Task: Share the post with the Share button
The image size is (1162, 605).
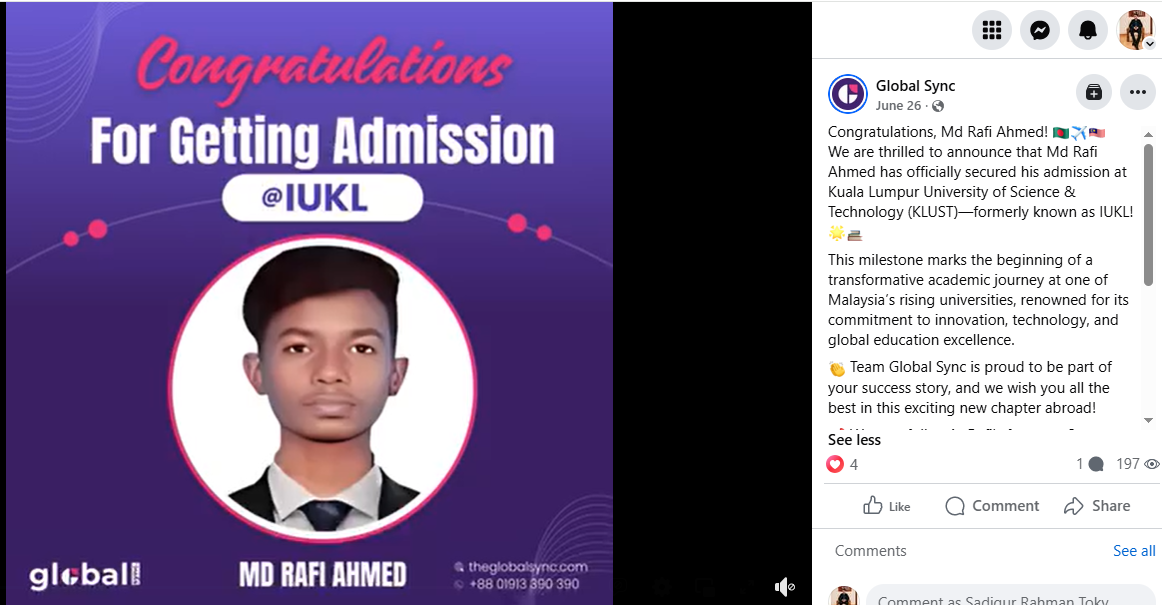Action: coord(1097,506)
